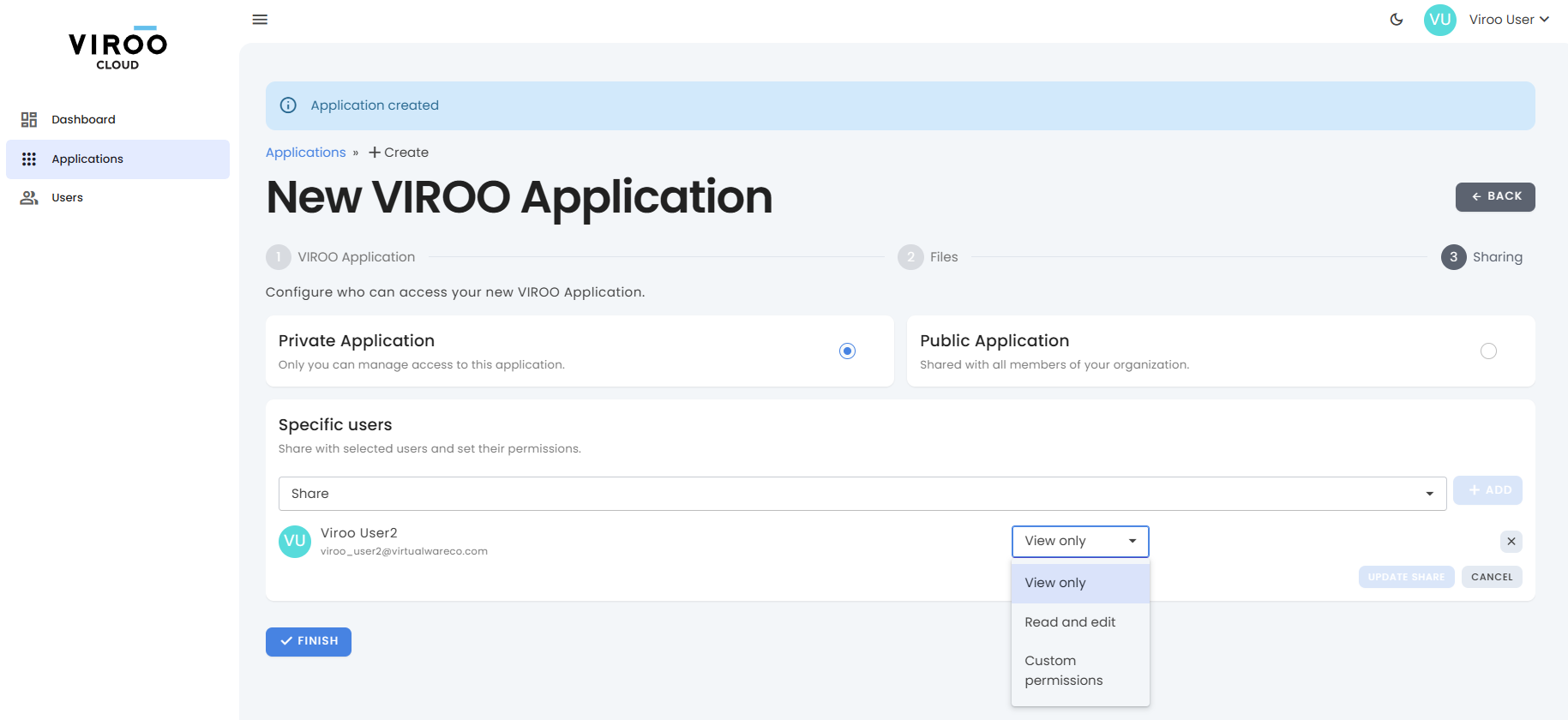Open the Viroo User account menu
The height and width of the screenshot is (720, 1568).
coord(1509,20)
